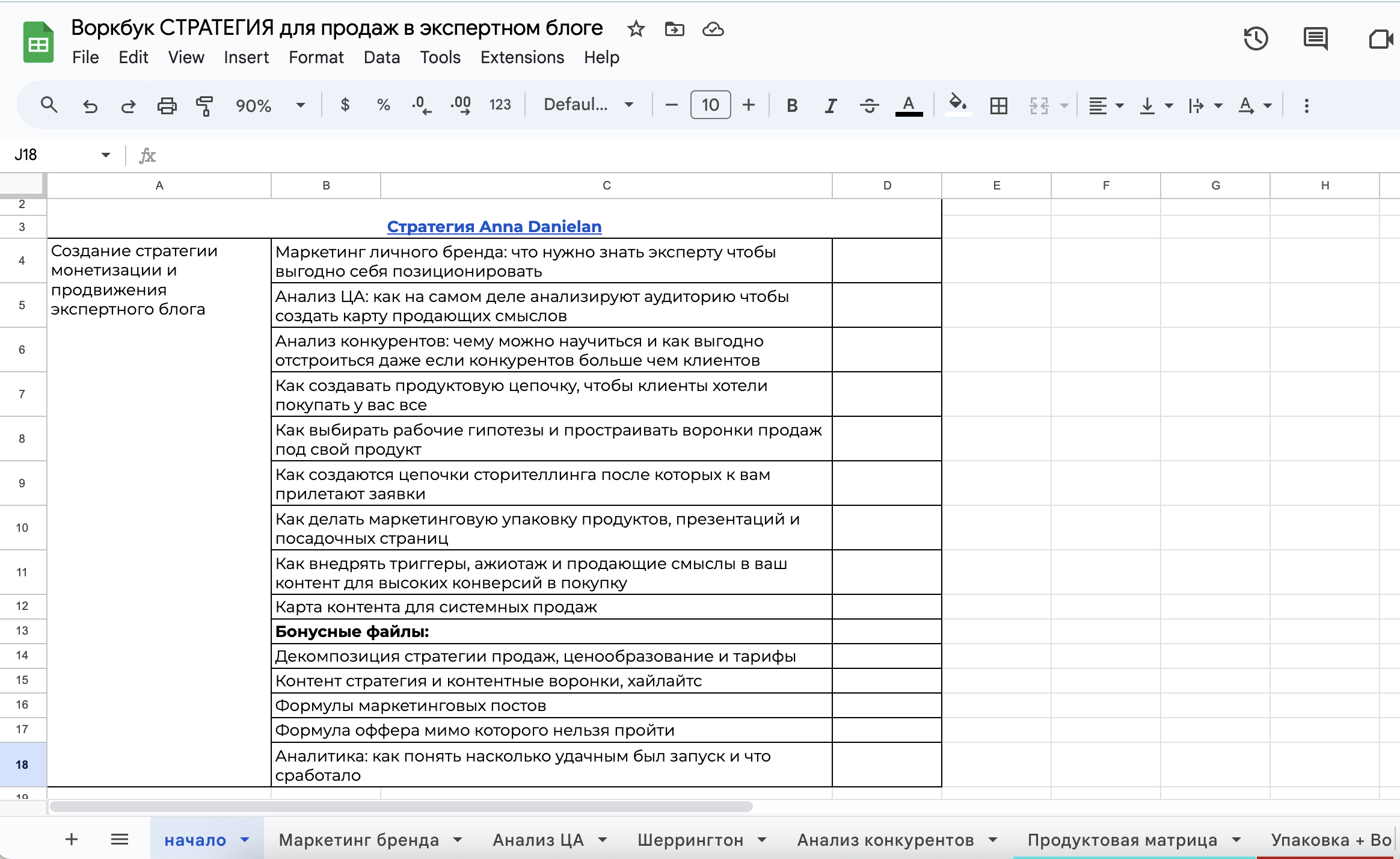Image resolution: width=1400 pixels, height=859 pixels.
Task: Merge cells icon
Action: pos(1039,106)
